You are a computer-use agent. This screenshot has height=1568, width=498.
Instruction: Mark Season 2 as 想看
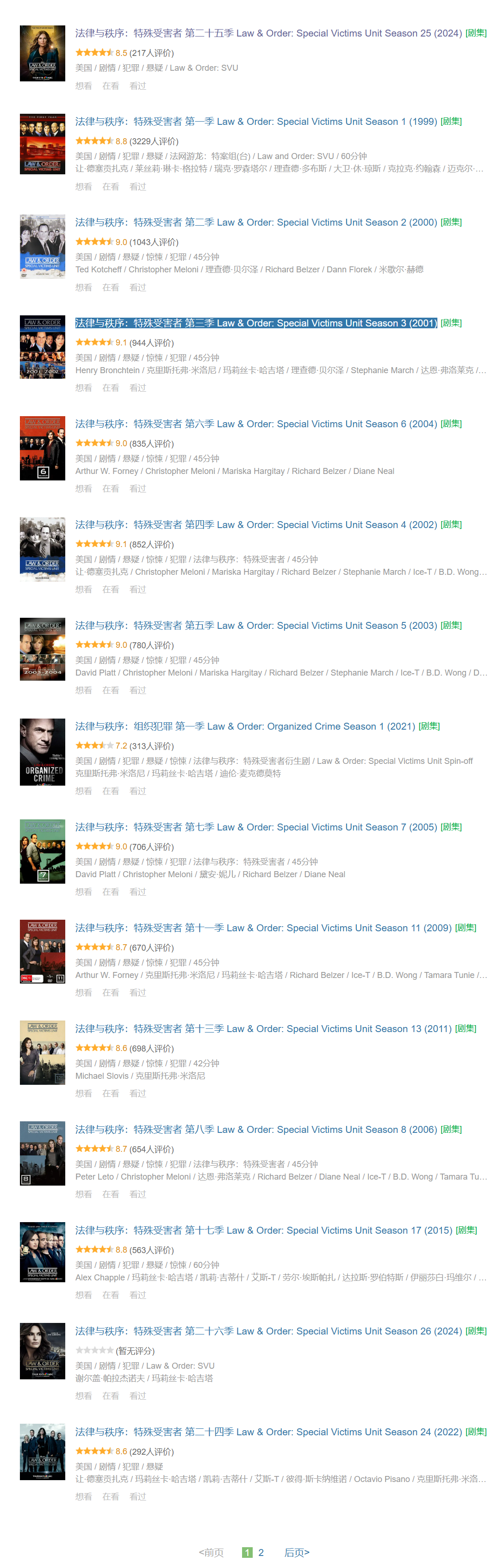pos(83,287)
